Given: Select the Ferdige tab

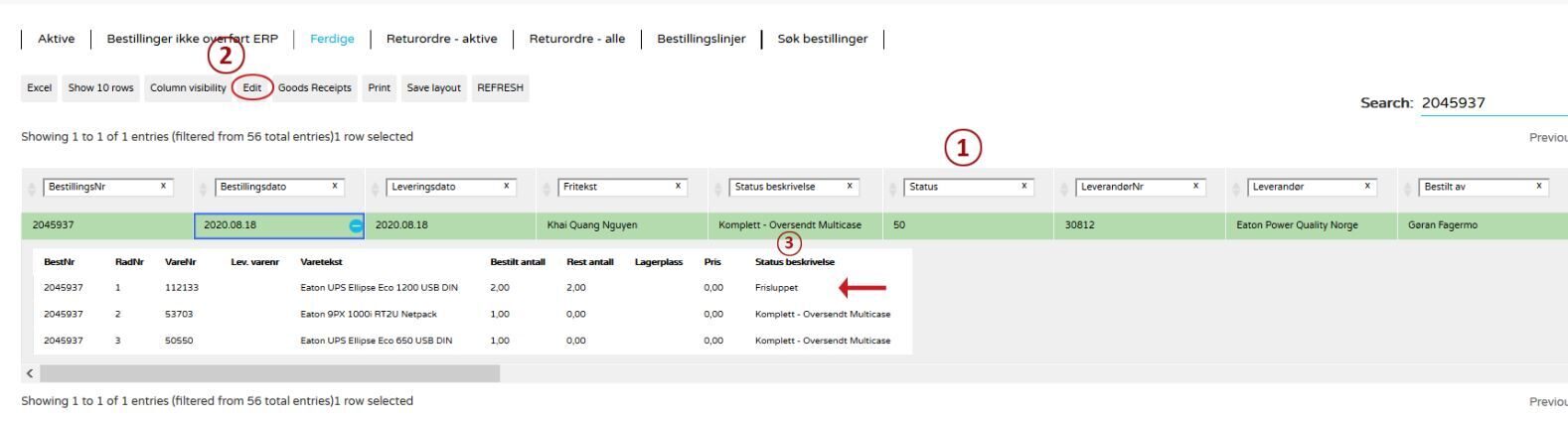Looking at the screenshot, I should point(332,39).
